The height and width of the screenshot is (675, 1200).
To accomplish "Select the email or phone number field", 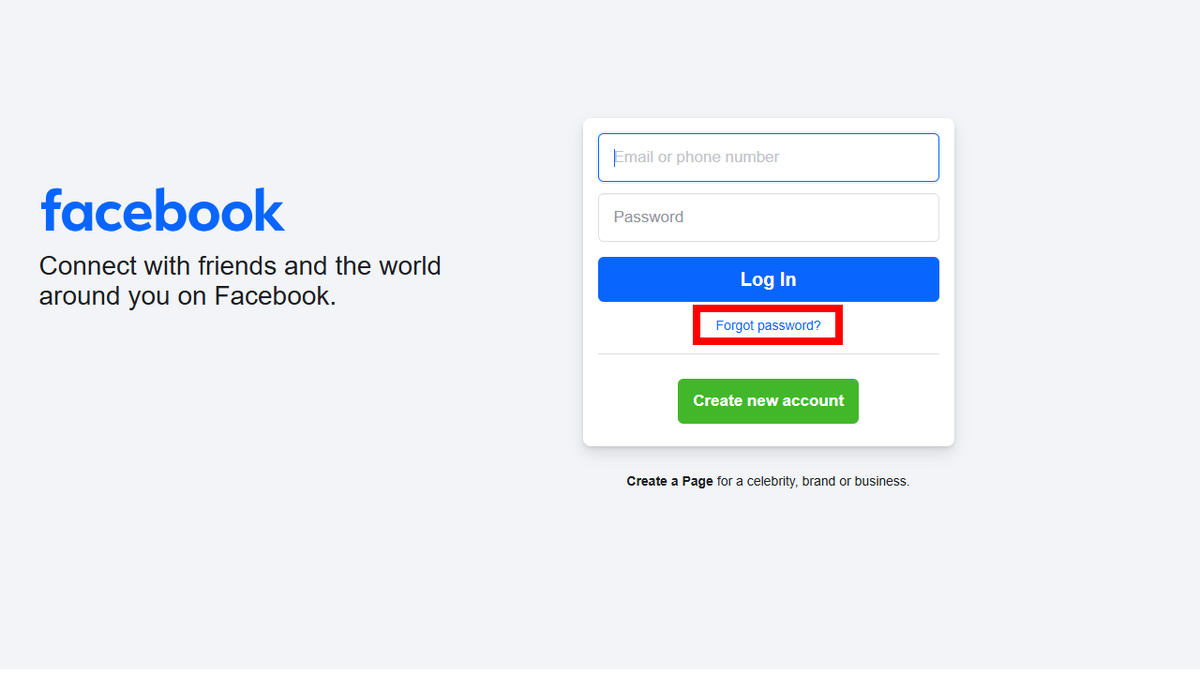I will coord(767,157).
